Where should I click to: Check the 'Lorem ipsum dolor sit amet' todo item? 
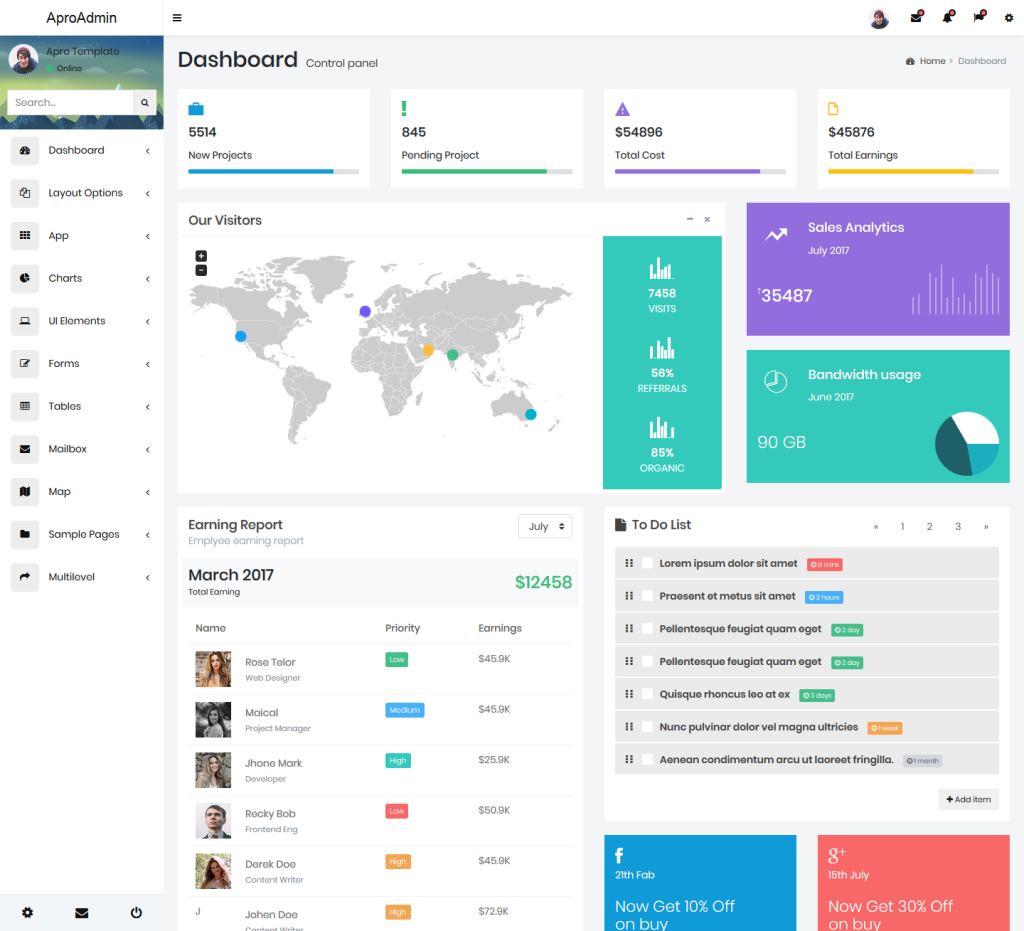coord(645,563)
